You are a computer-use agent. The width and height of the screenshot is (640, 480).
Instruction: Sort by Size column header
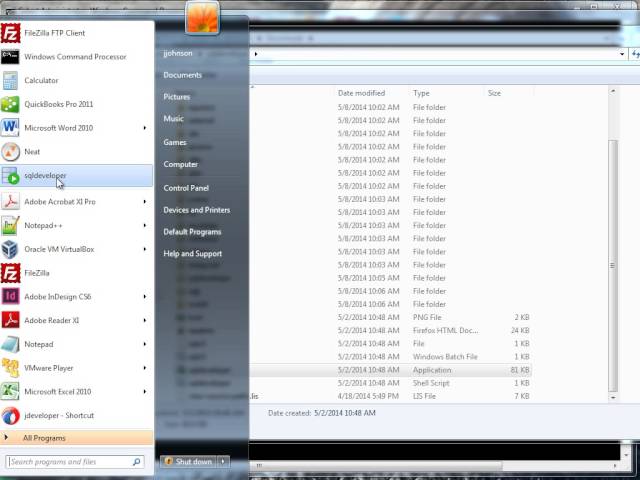[x=494, y=93]
